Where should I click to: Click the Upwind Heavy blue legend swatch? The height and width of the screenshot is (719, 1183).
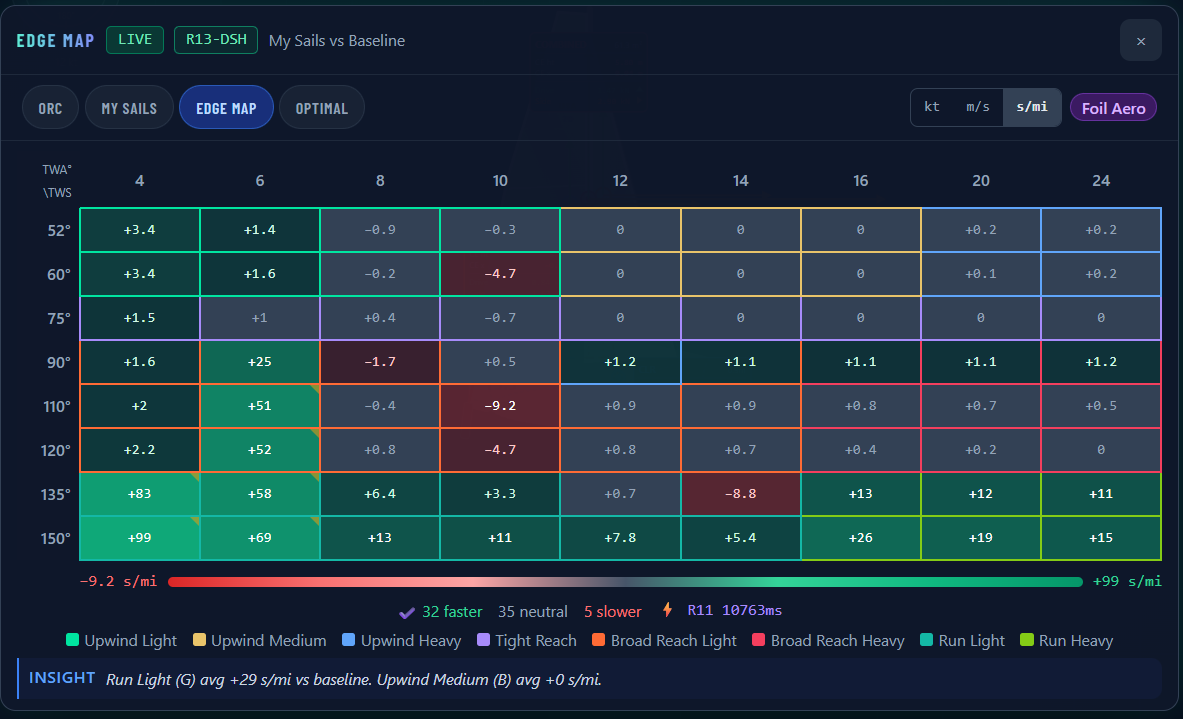[x=349, y=640]
